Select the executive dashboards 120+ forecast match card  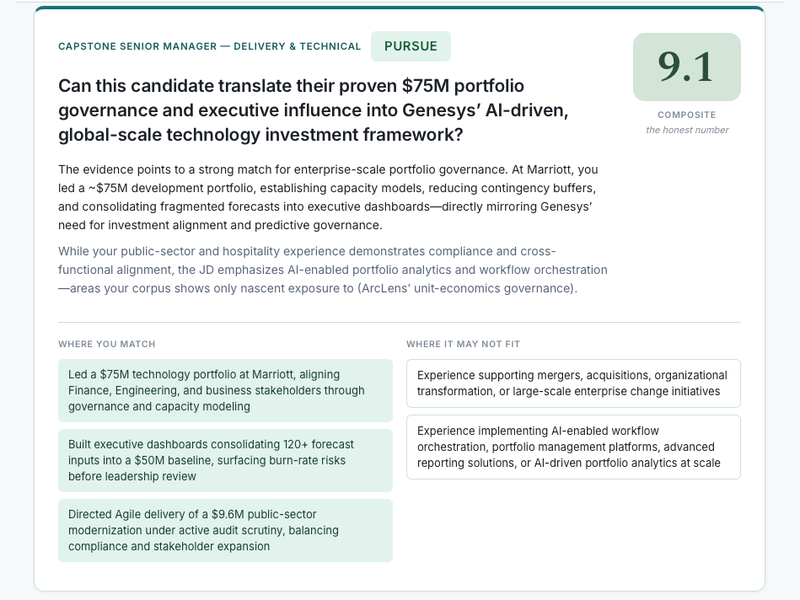coord(225,460)
